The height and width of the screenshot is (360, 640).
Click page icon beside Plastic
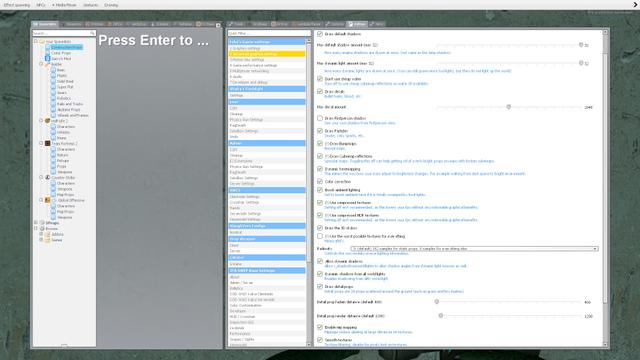53,76
